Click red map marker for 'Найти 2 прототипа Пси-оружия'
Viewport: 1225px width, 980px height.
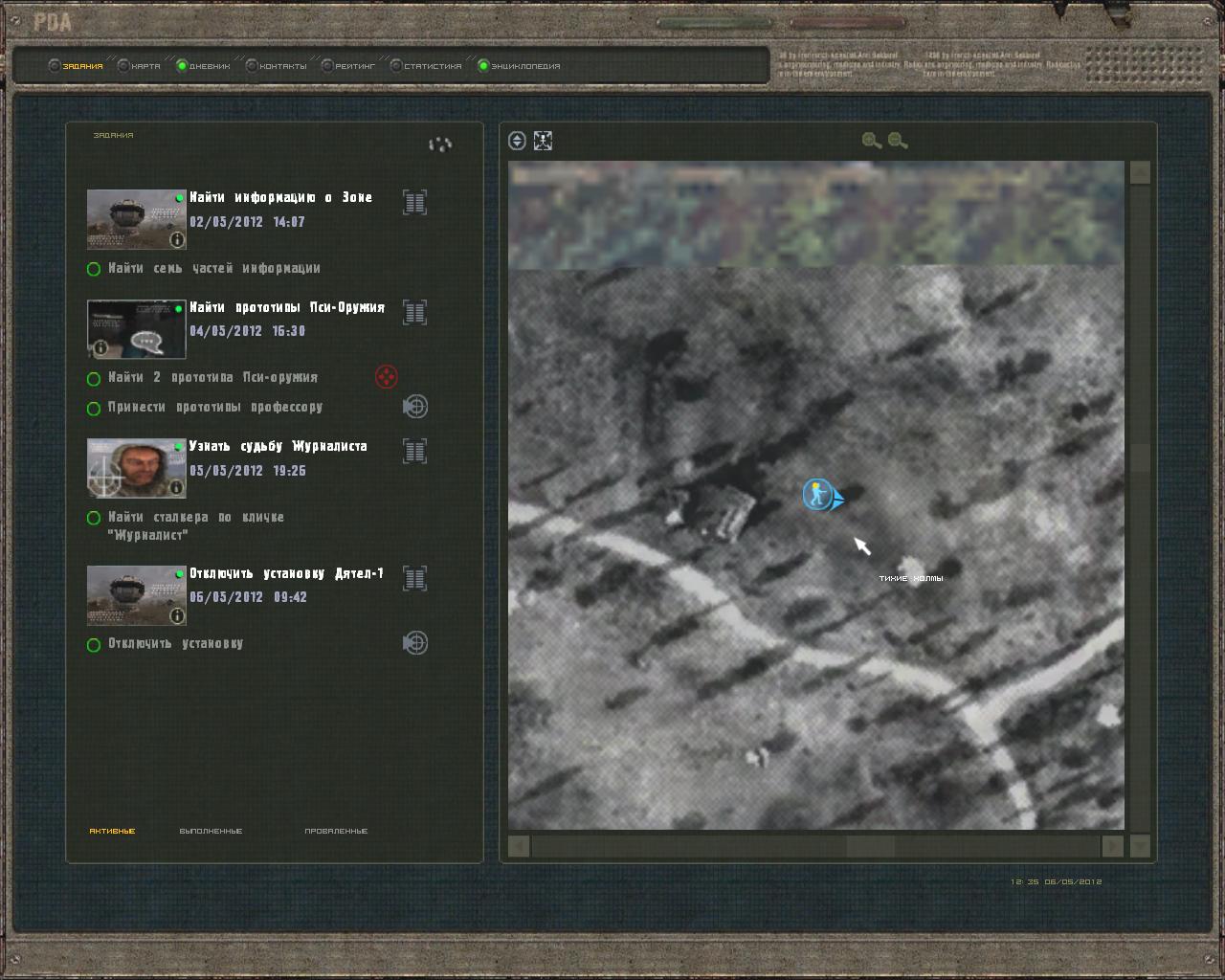tap(386, 377)
